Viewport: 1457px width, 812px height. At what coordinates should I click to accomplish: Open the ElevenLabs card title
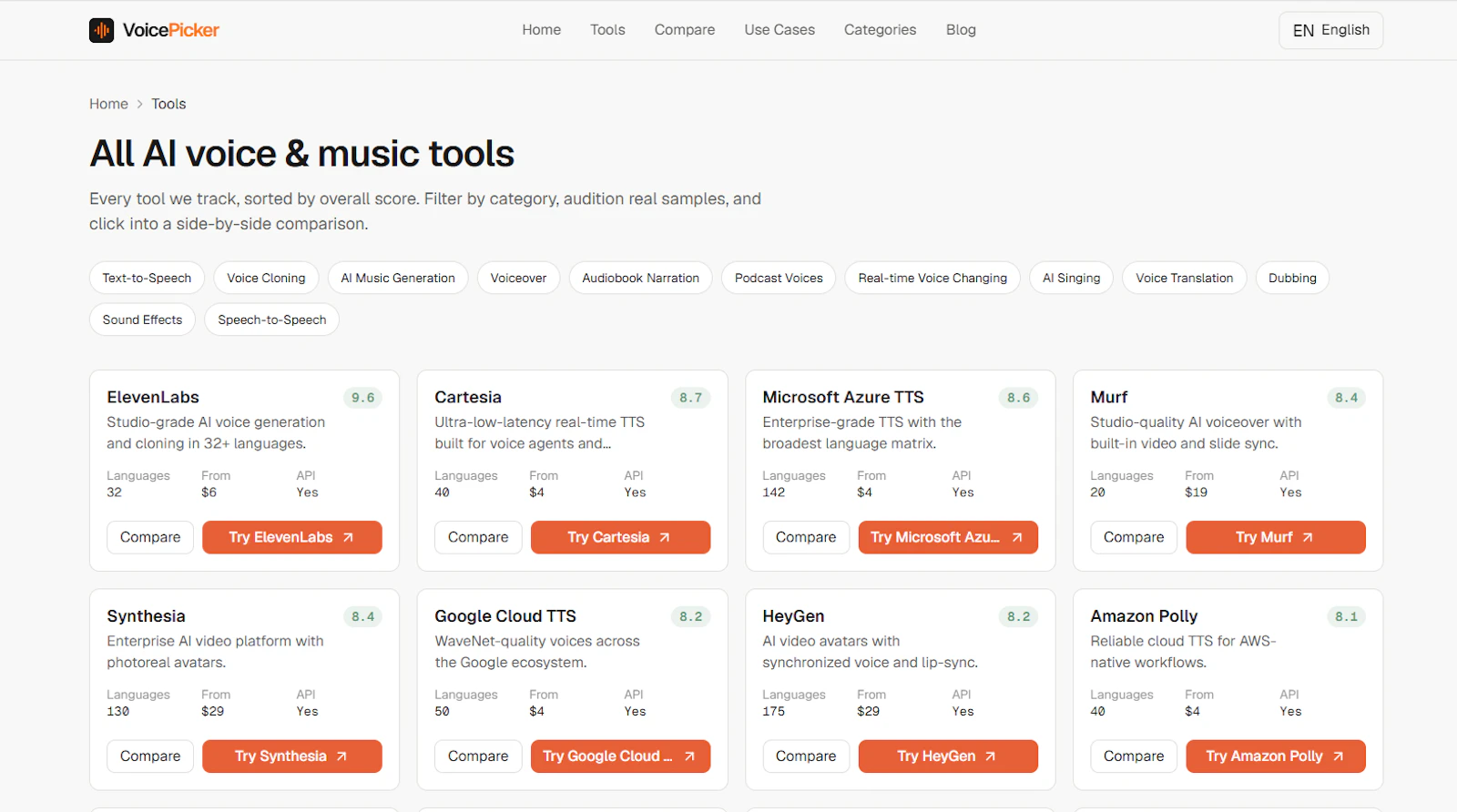[153, 397]
